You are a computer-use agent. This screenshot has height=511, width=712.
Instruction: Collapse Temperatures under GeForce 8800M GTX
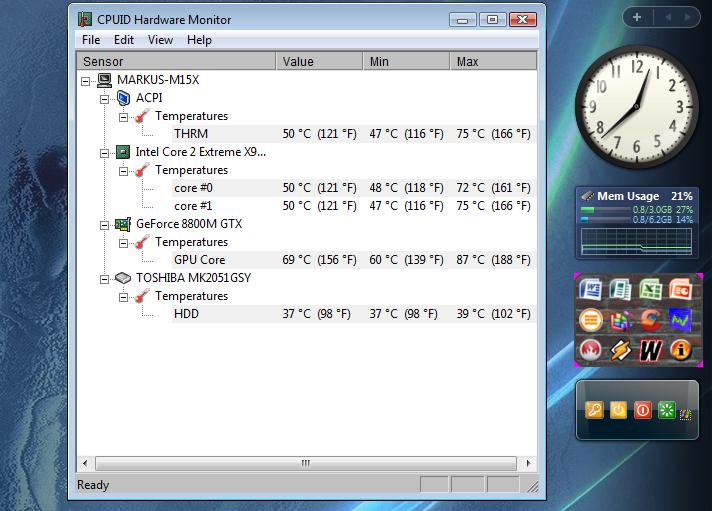coord(124,243)
